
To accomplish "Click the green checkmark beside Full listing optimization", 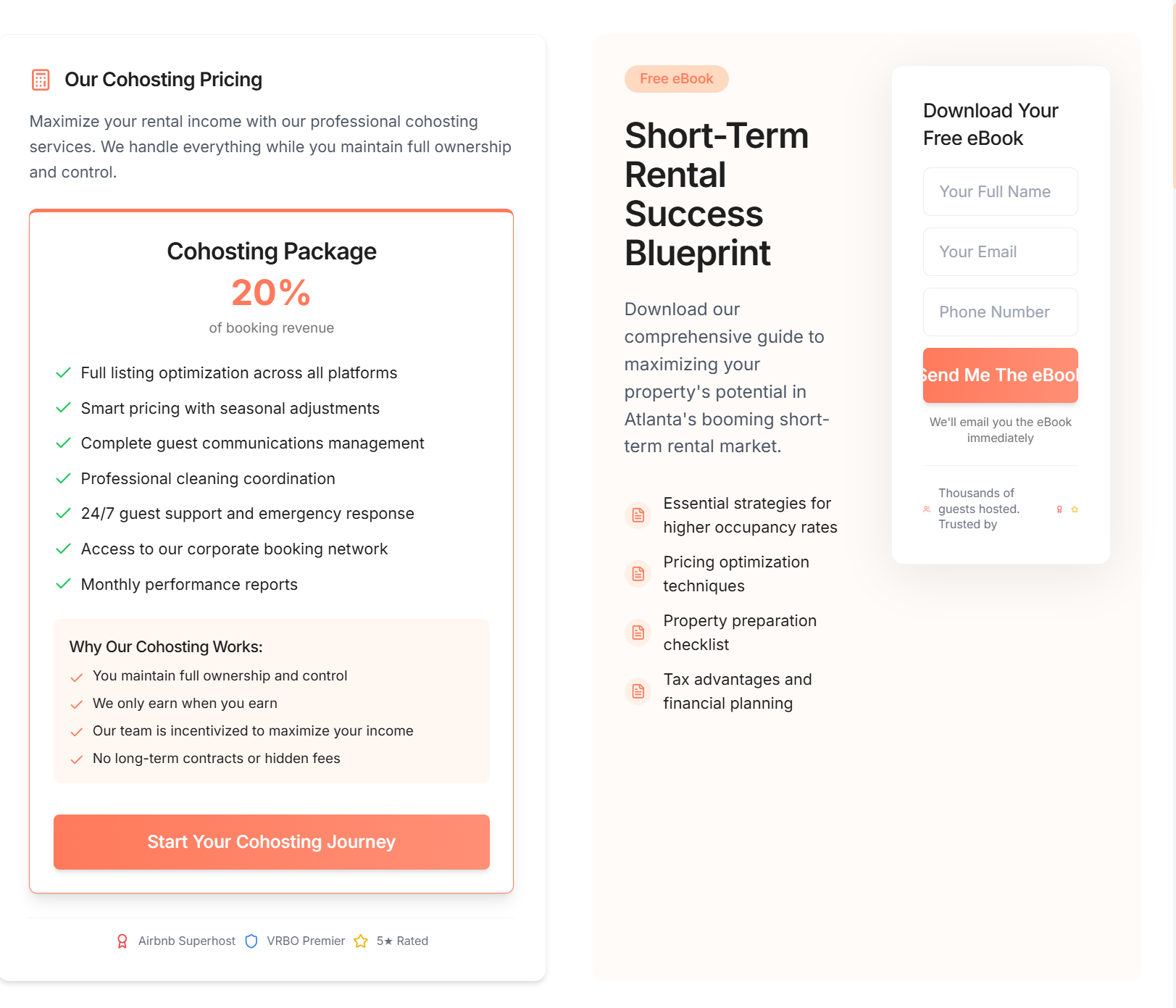I will click(64, 372).
